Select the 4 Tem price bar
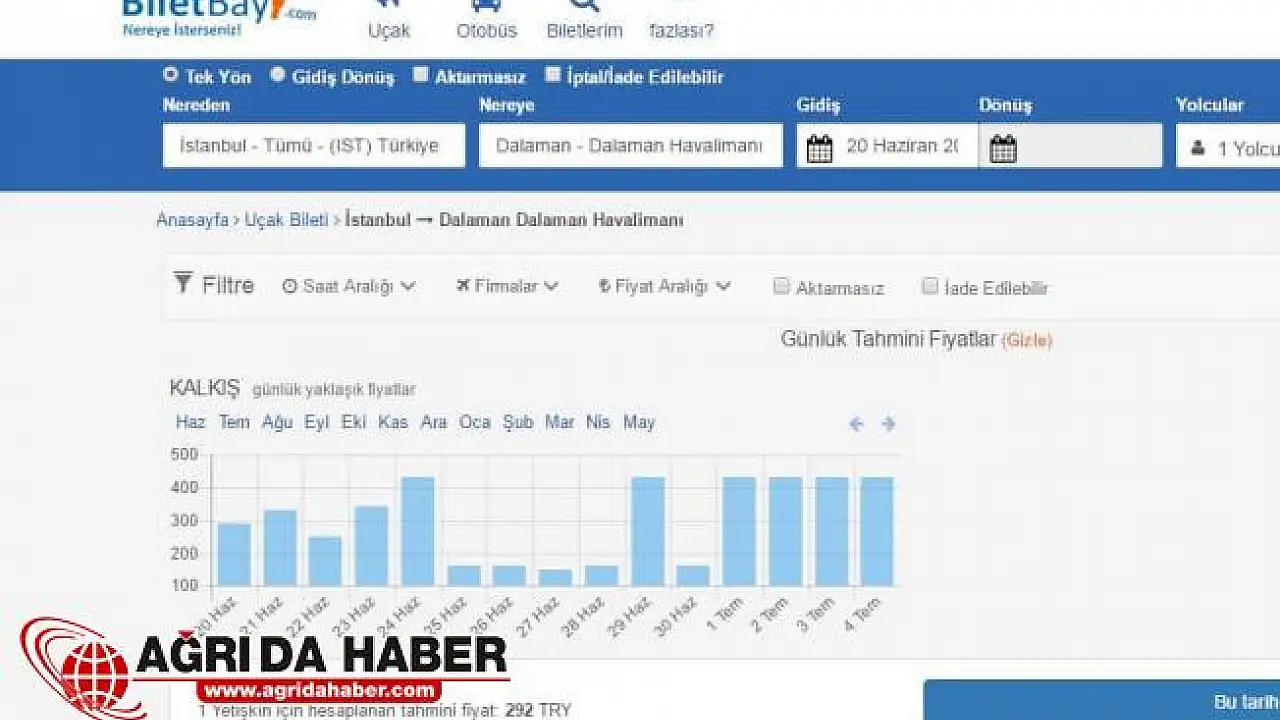1280x720 pixels. coord(877,531)
